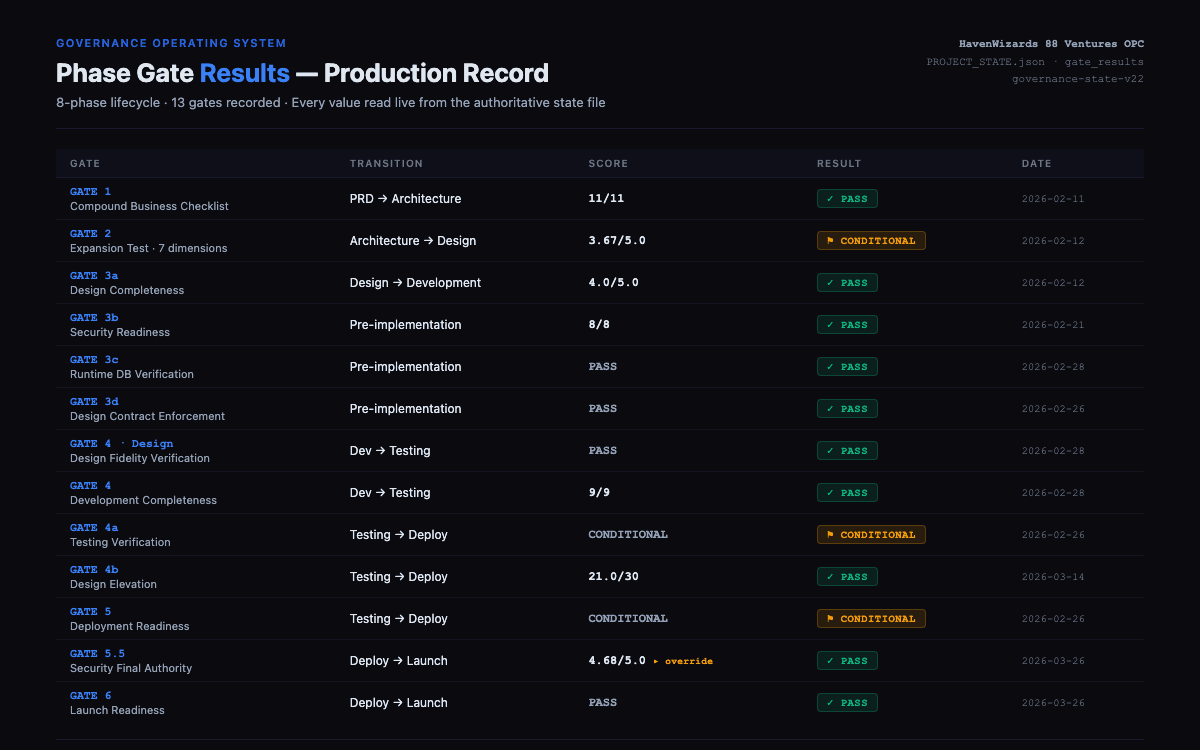Click the Design Contract Enforcement description
The image size is (1200, 750).
pyautogui.click(x=147, y=416)
